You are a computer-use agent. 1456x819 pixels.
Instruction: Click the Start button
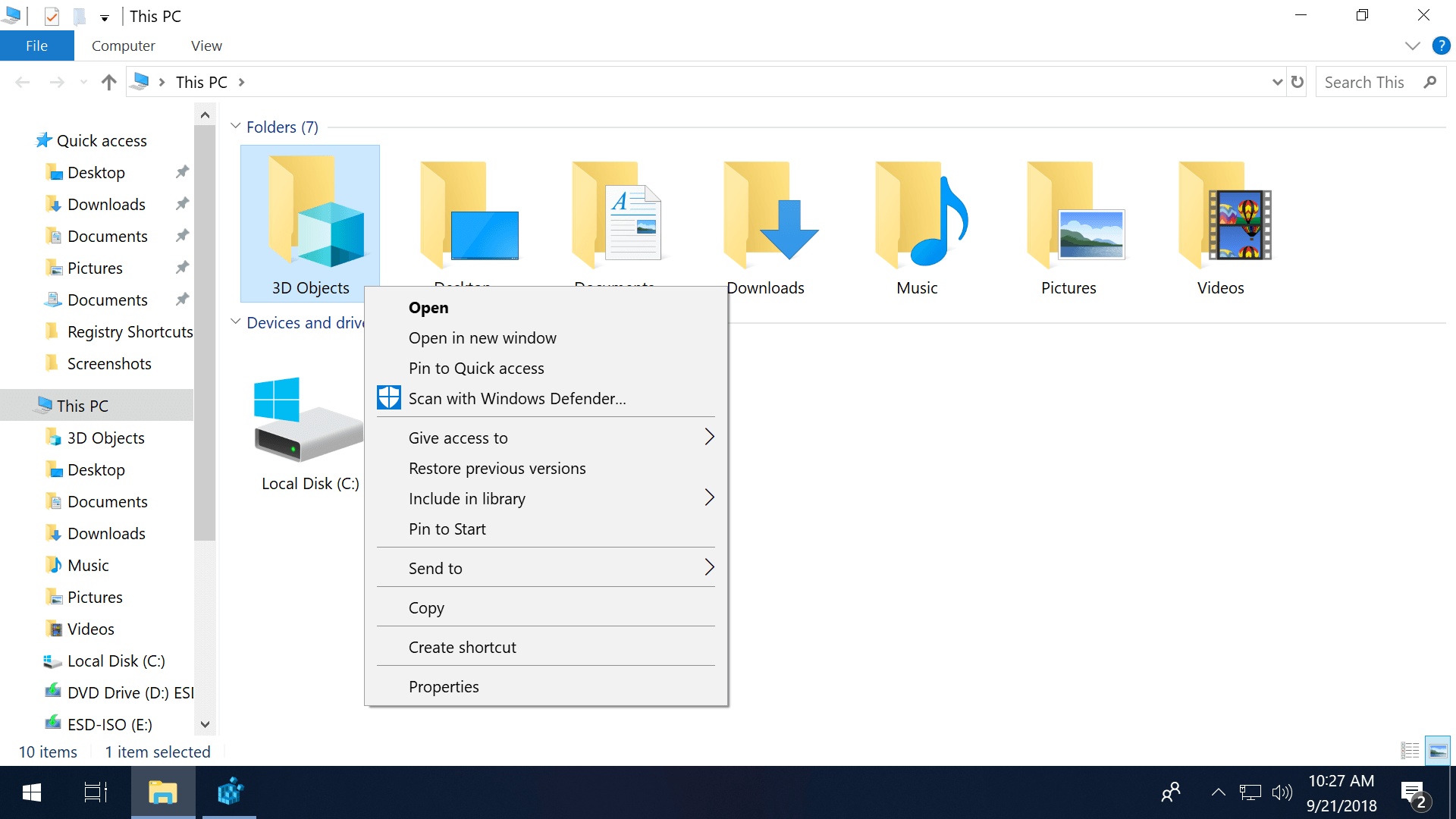point(30,792)
